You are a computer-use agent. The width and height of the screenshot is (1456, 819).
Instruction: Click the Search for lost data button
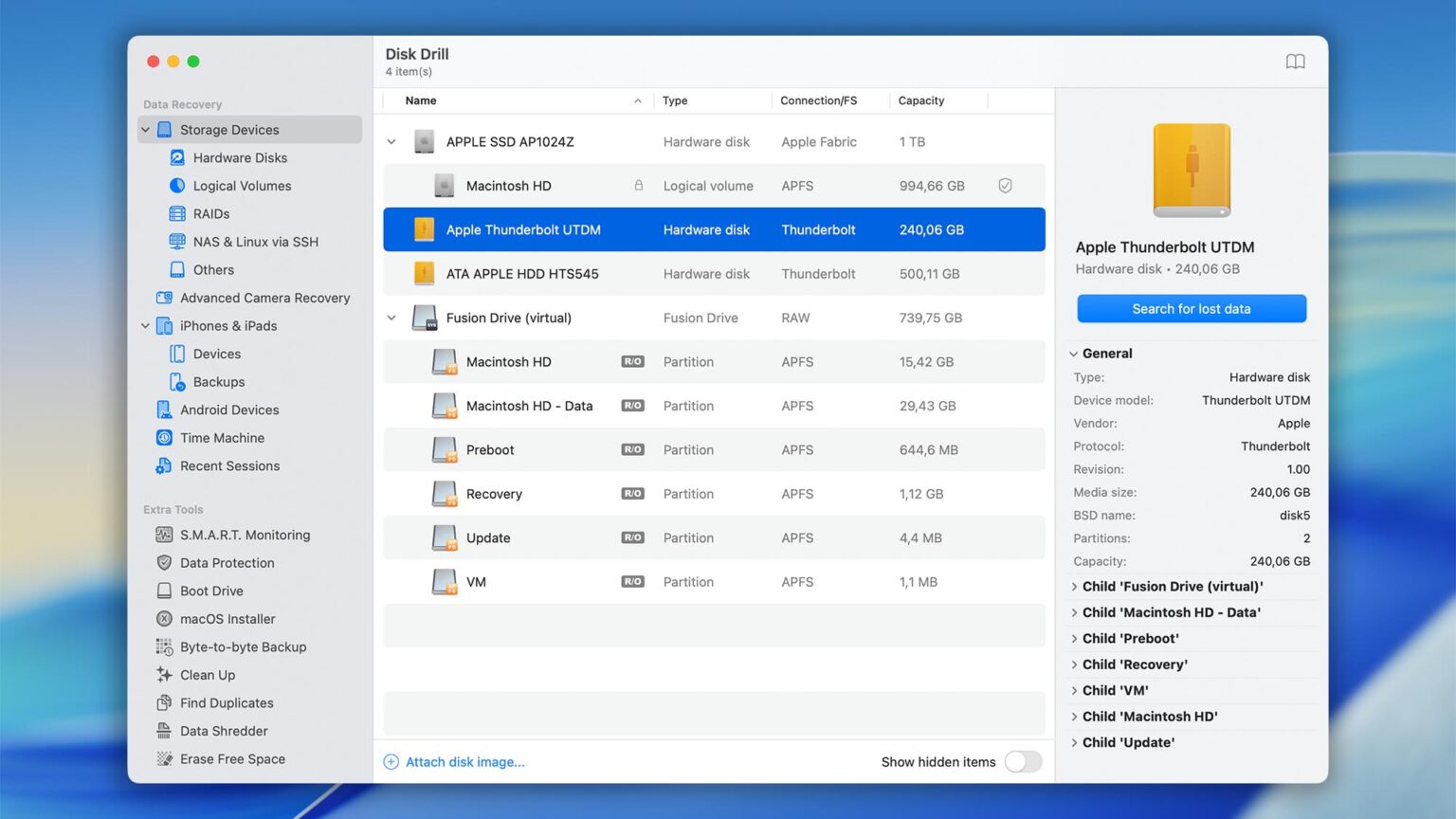(x=1191, y=308)
